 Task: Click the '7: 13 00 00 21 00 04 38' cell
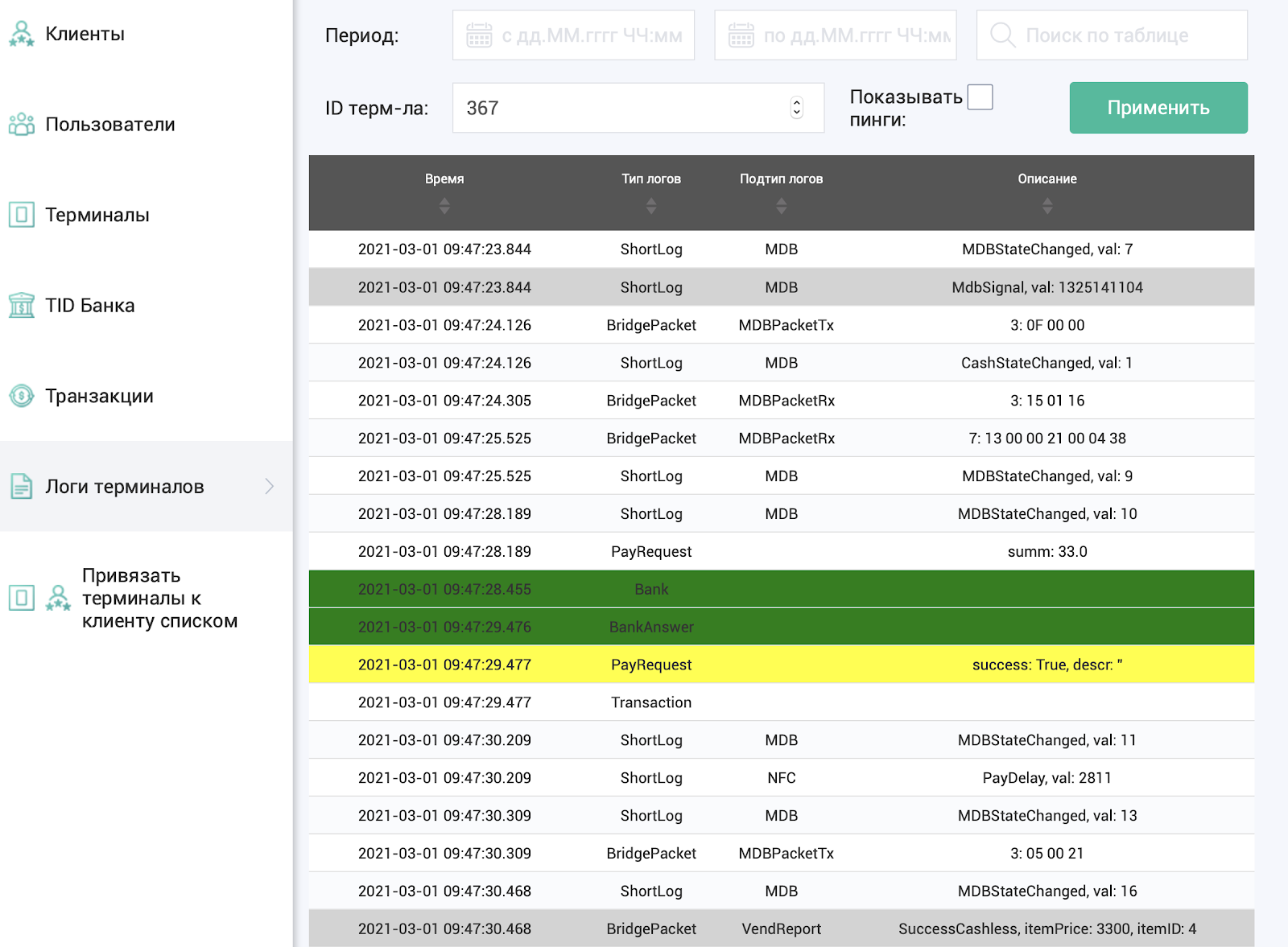[x=1047, y=439]
